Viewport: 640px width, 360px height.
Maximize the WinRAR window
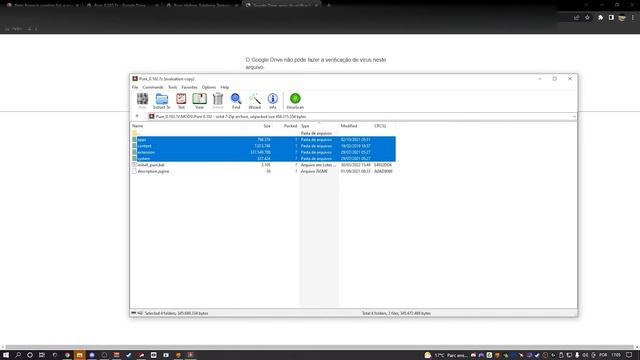tap(555, 79)
